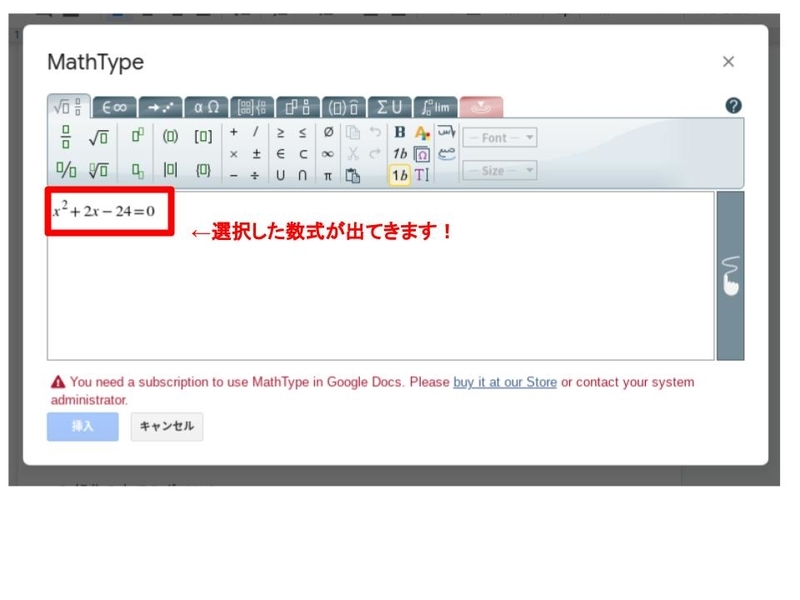800x600 pixels.
Task: Insert the intersection symbol
Action: click(303, 176)
